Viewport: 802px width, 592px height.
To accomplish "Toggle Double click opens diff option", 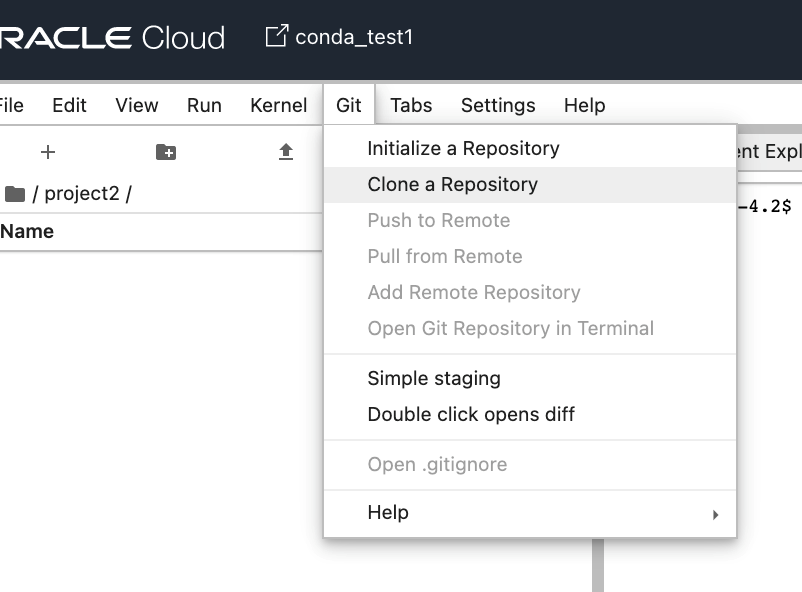I will (x=471, y=414).
